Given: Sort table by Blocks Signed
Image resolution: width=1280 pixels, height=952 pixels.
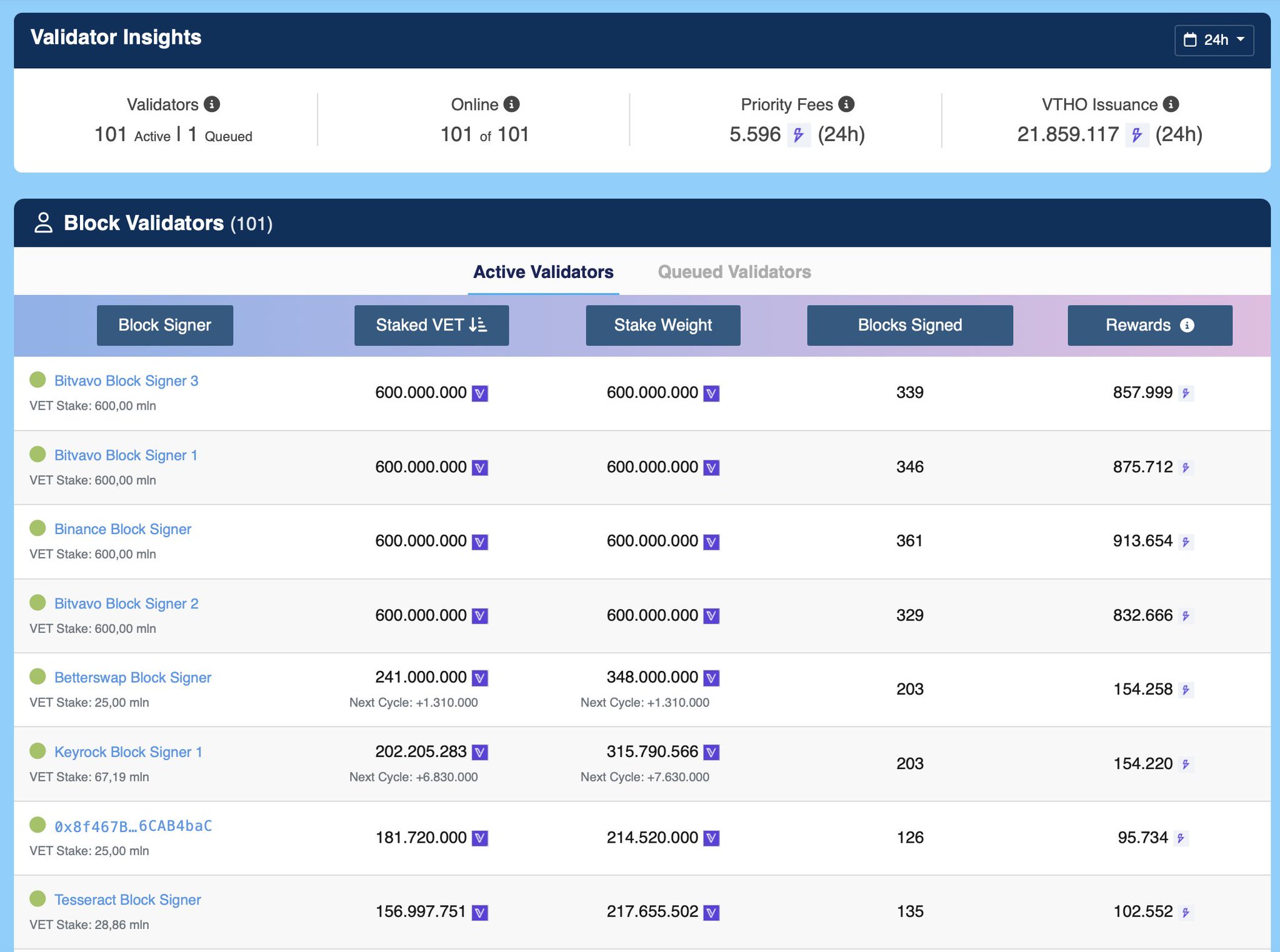Looking at the screenshot, I should (x=909, y=325).
